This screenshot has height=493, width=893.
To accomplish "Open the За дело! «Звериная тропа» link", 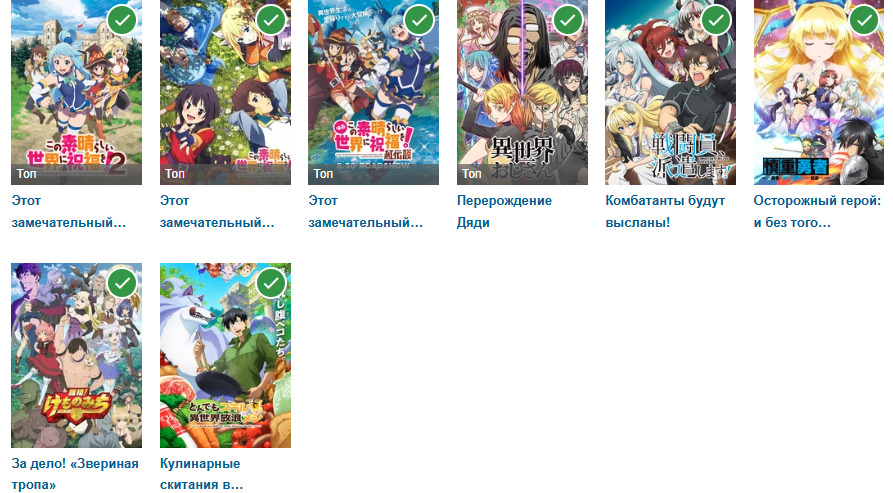I will coord(75,474).
